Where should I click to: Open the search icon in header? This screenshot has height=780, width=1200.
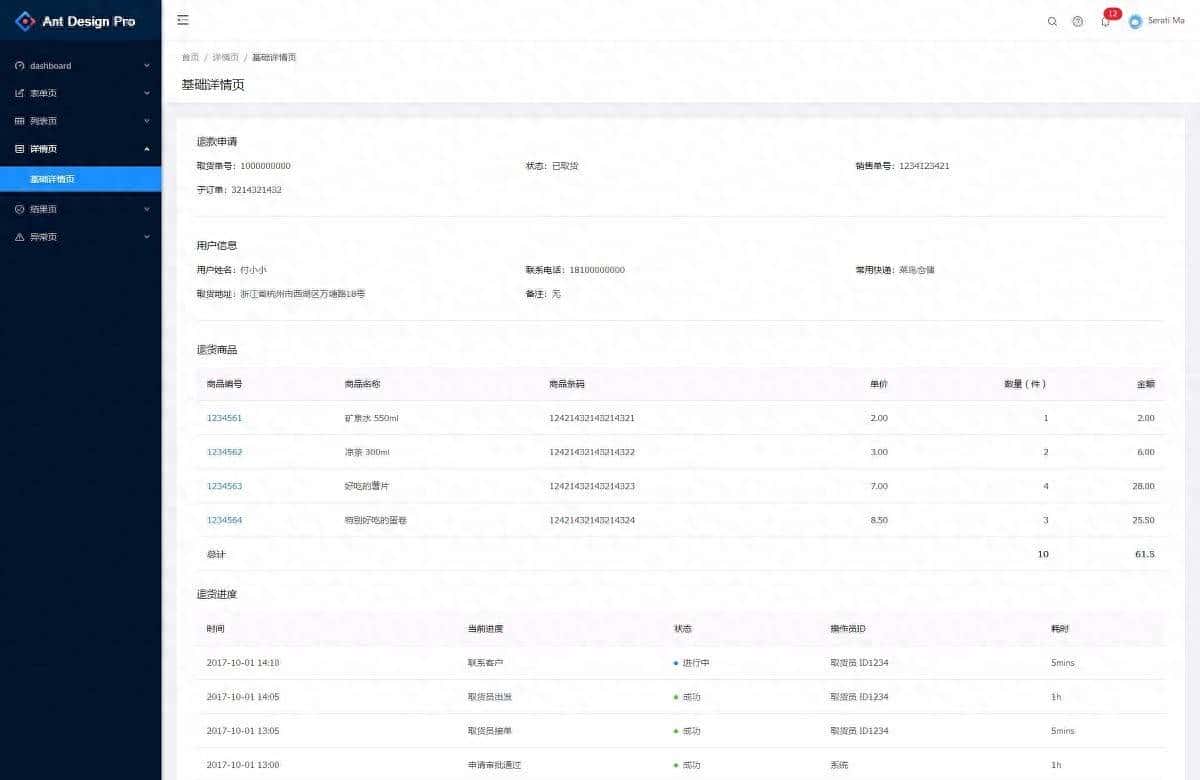[x=1052, y=21]
